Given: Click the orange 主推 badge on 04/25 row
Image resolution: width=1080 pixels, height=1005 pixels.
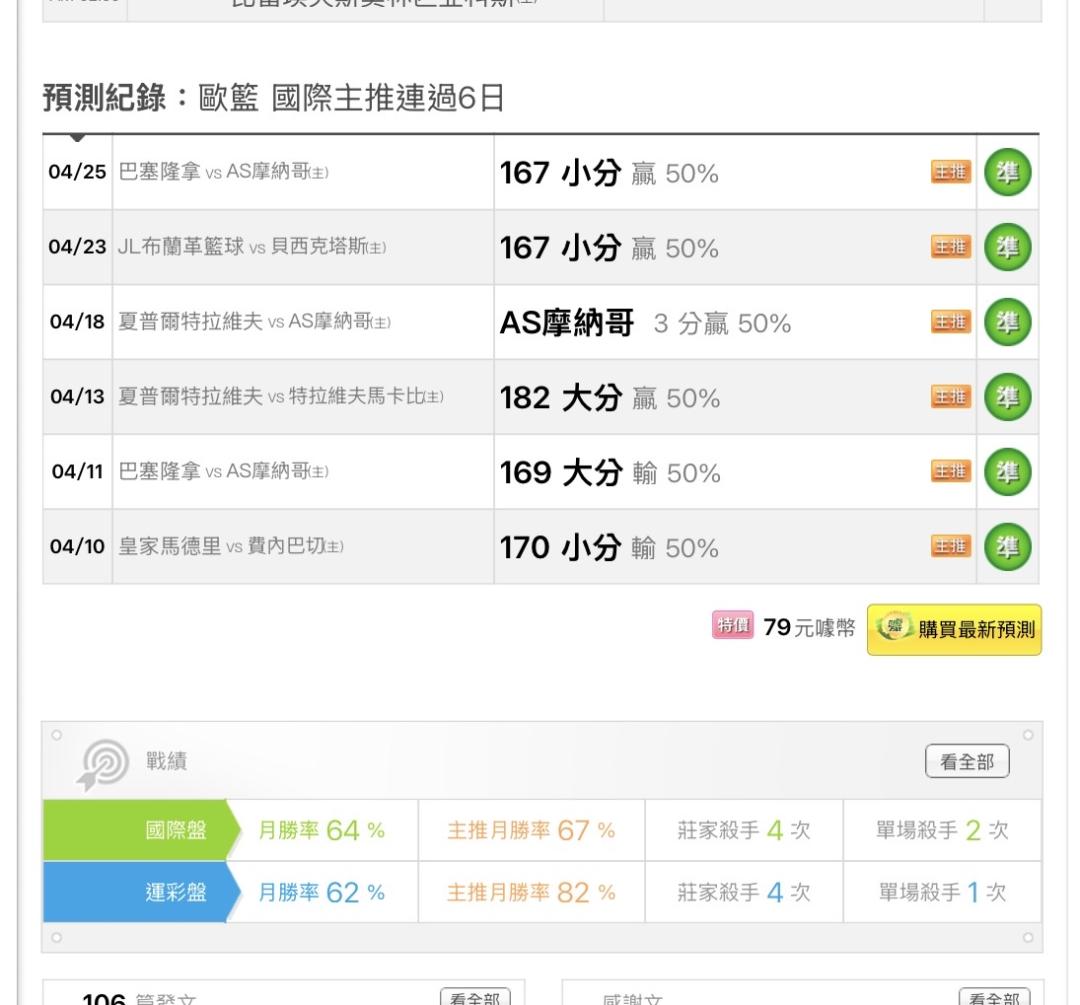Looking at the screenshot, I should [x=950, y=173].
